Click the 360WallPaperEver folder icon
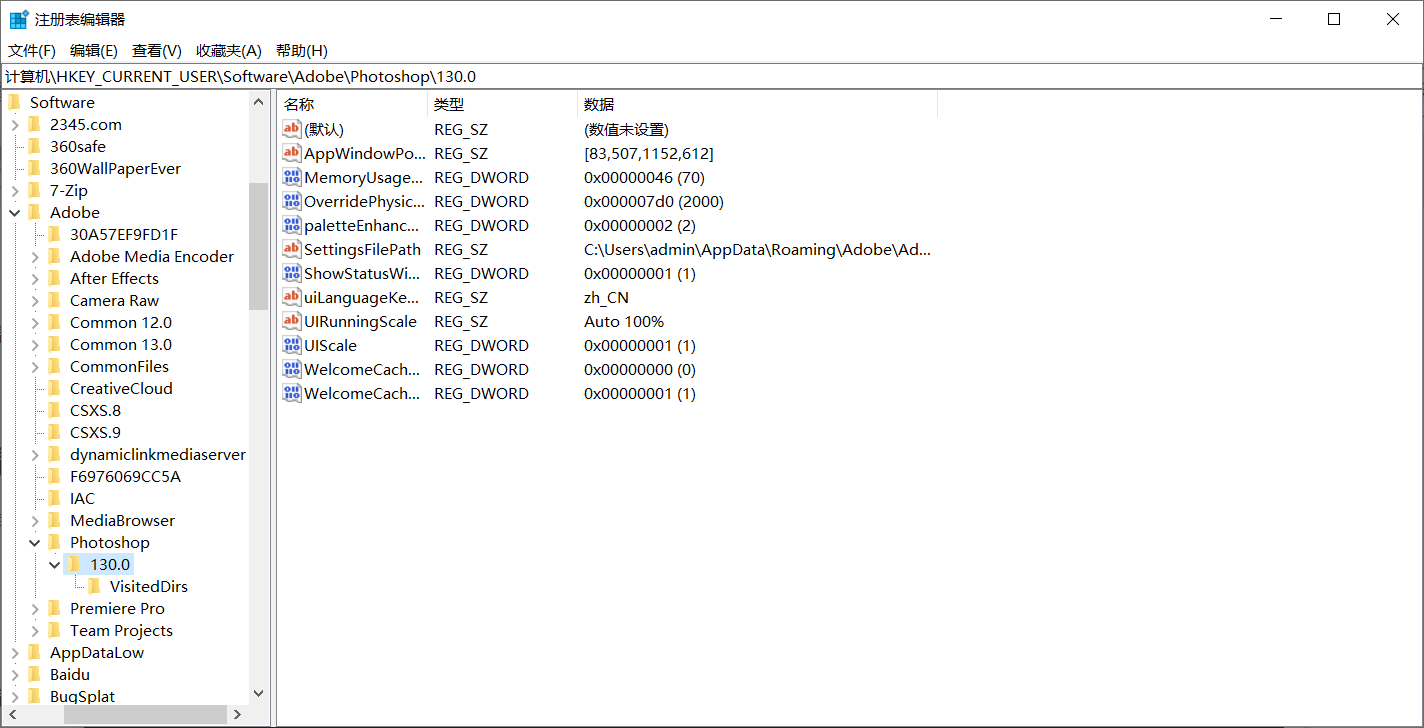 coord(35,168)
